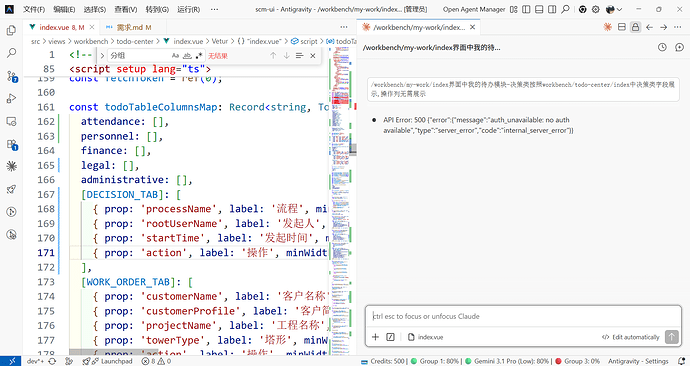
Task: Navigate back with left arrow
Action: (650, 27)
